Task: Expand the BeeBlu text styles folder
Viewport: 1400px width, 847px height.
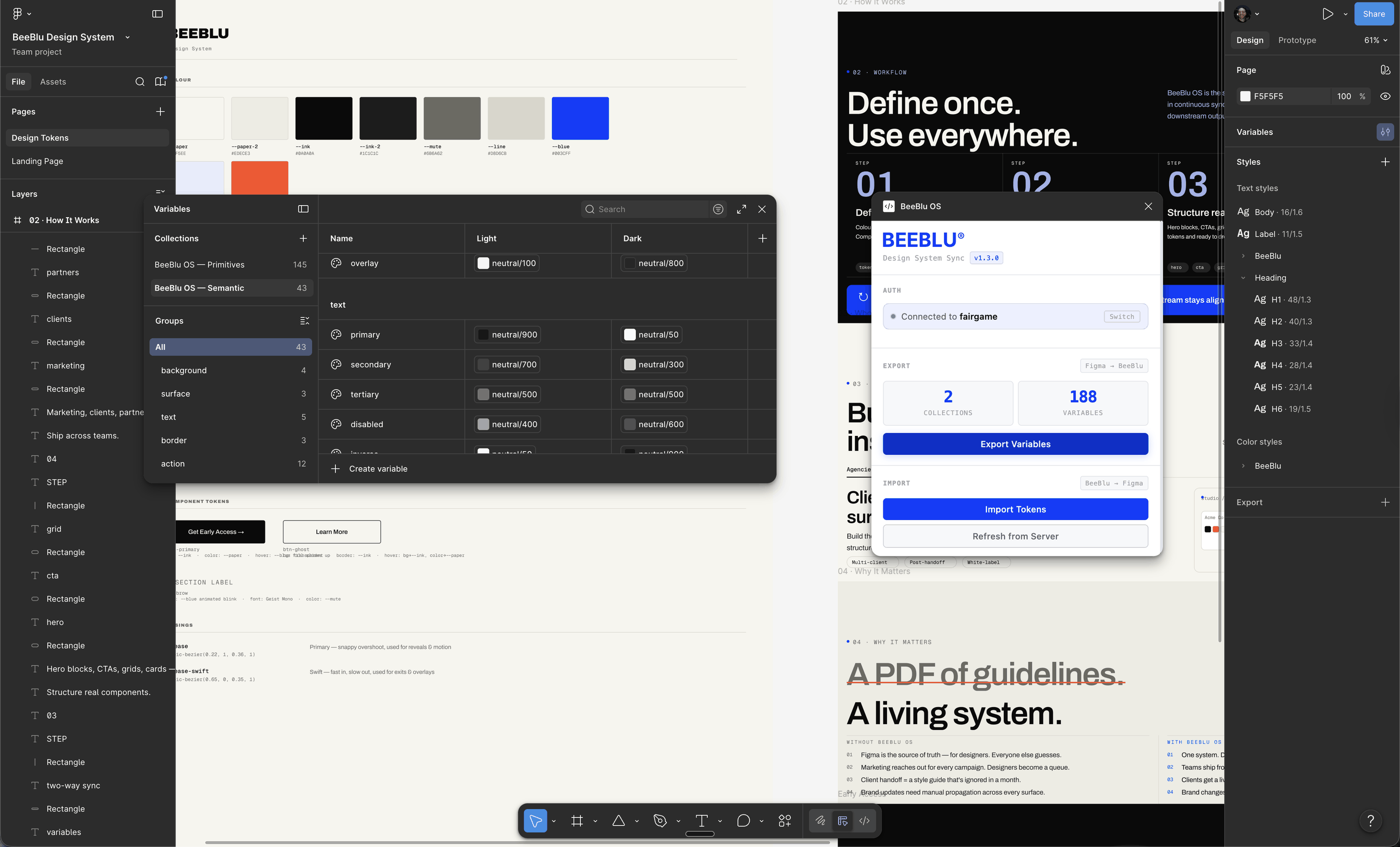Action: (x=1243, y=256)
